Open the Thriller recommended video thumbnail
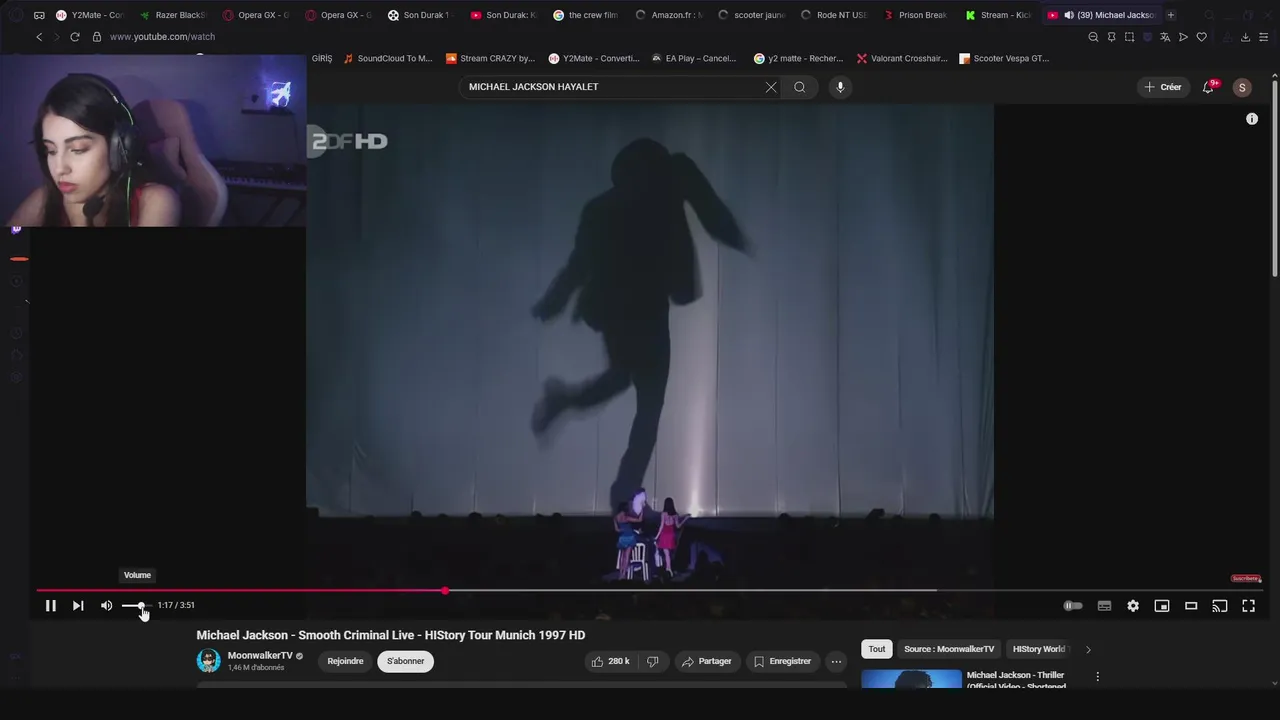The image size is (1280, 720). 911,680
